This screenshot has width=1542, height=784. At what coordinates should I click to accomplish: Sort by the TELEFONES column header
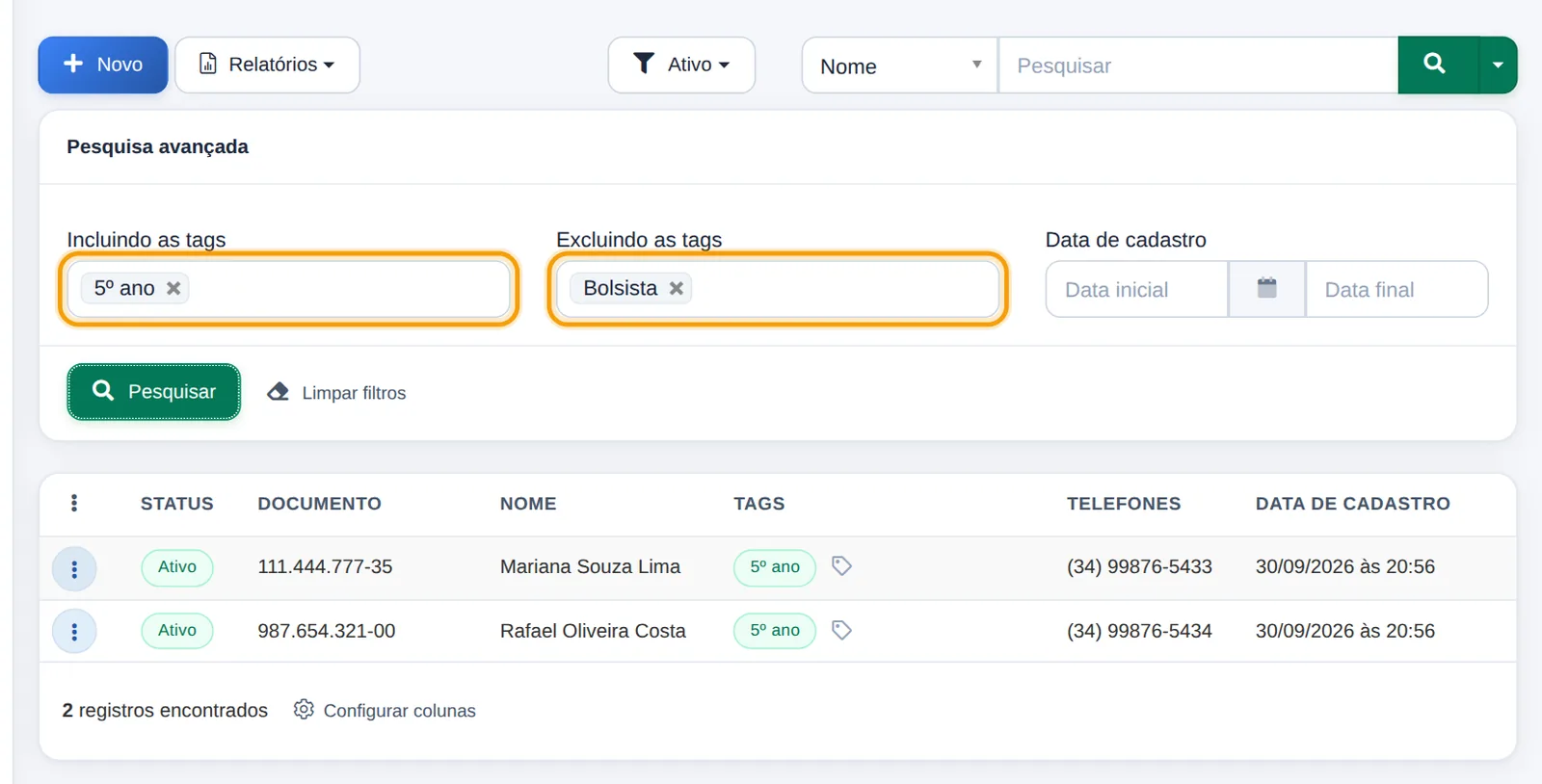[1124, 504]
